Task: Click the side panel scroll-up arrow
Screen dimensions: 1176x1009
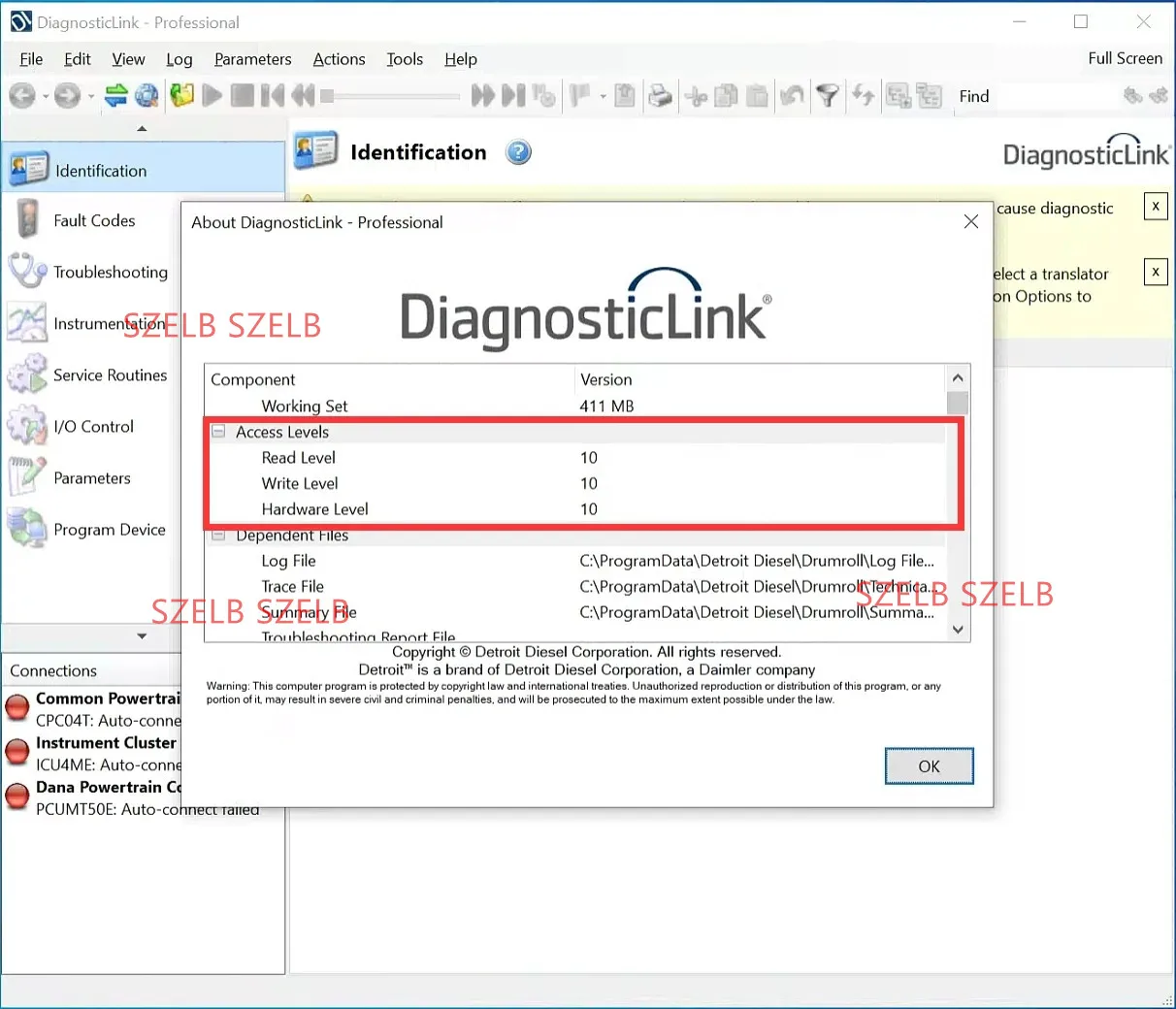Action: [x=142, y=128]
